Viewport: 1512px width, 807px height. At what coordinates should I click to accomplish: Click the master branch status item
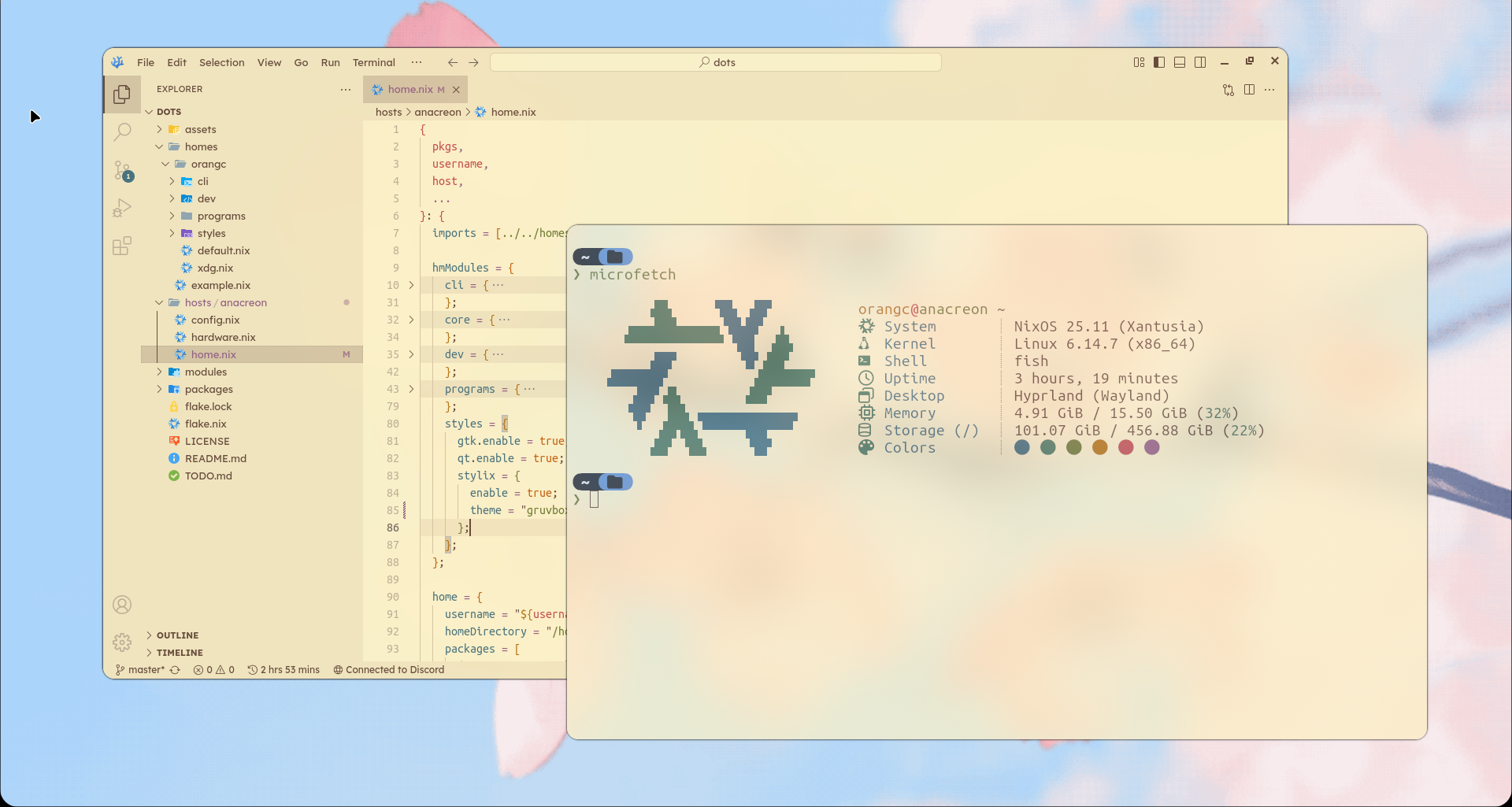tap(140, 670)
